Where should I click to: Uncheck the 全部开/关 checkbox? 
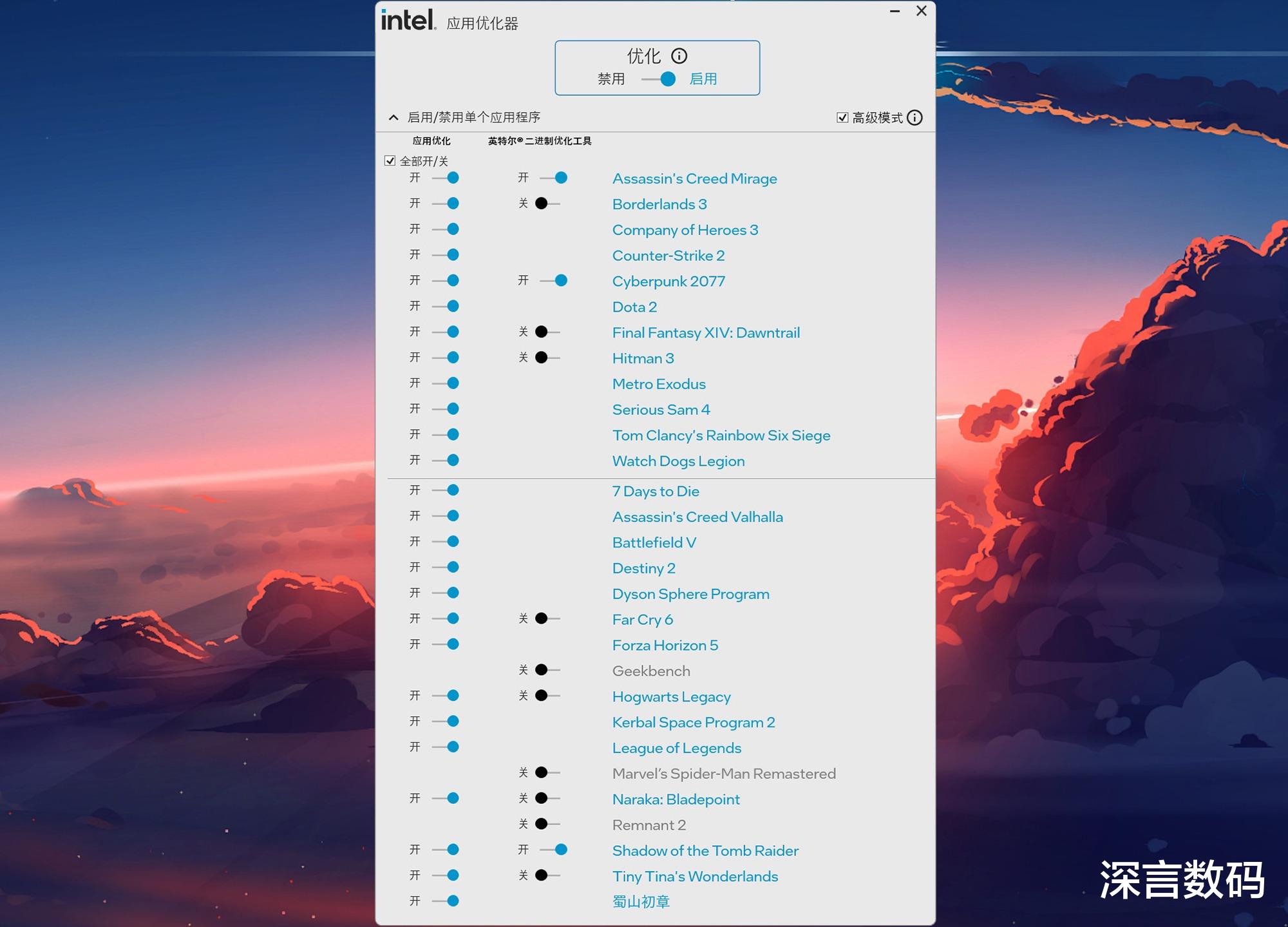click(x=390, y=160)
